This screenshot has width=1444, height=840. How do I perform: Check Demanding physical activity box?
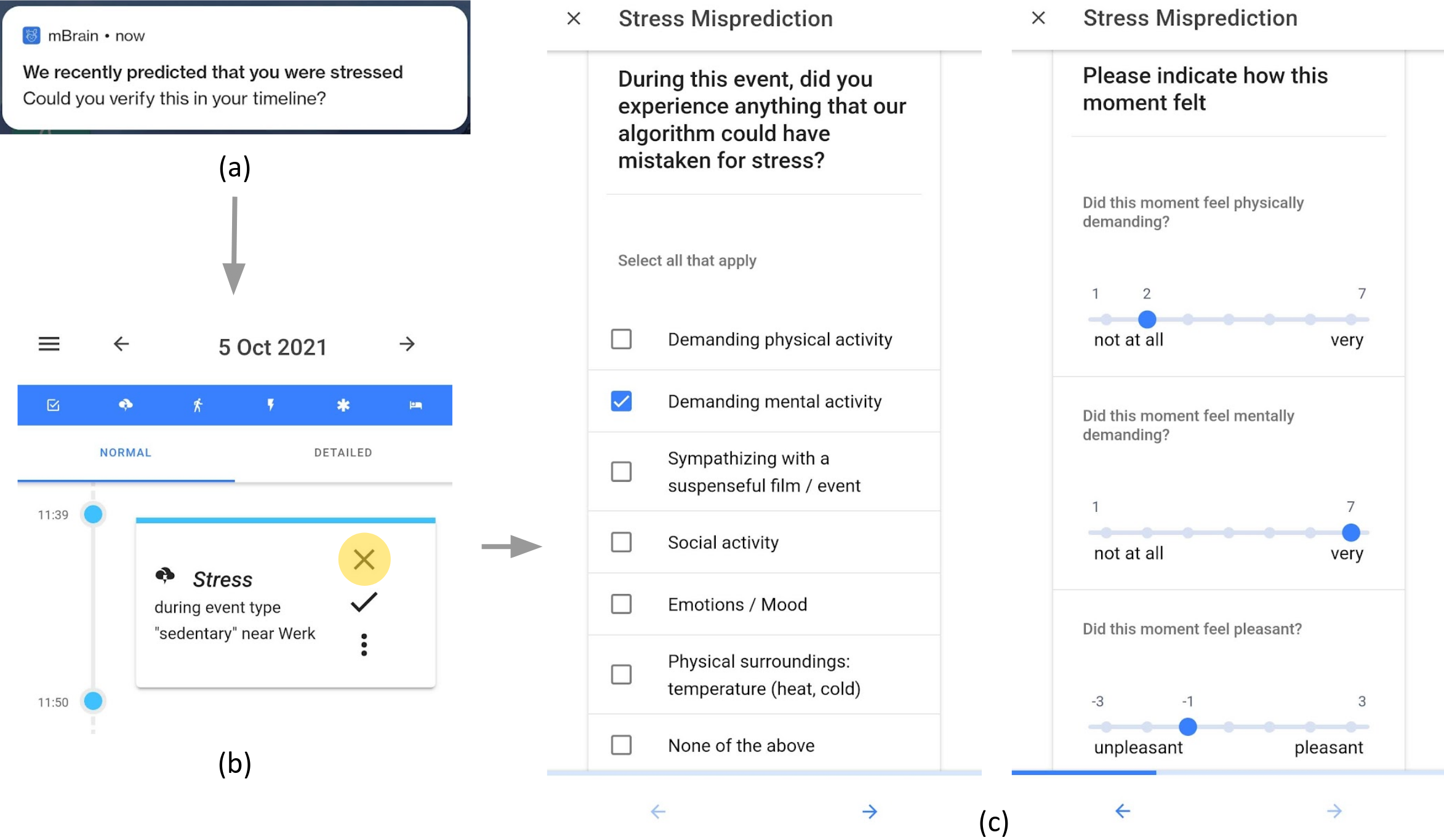point(621,339)
